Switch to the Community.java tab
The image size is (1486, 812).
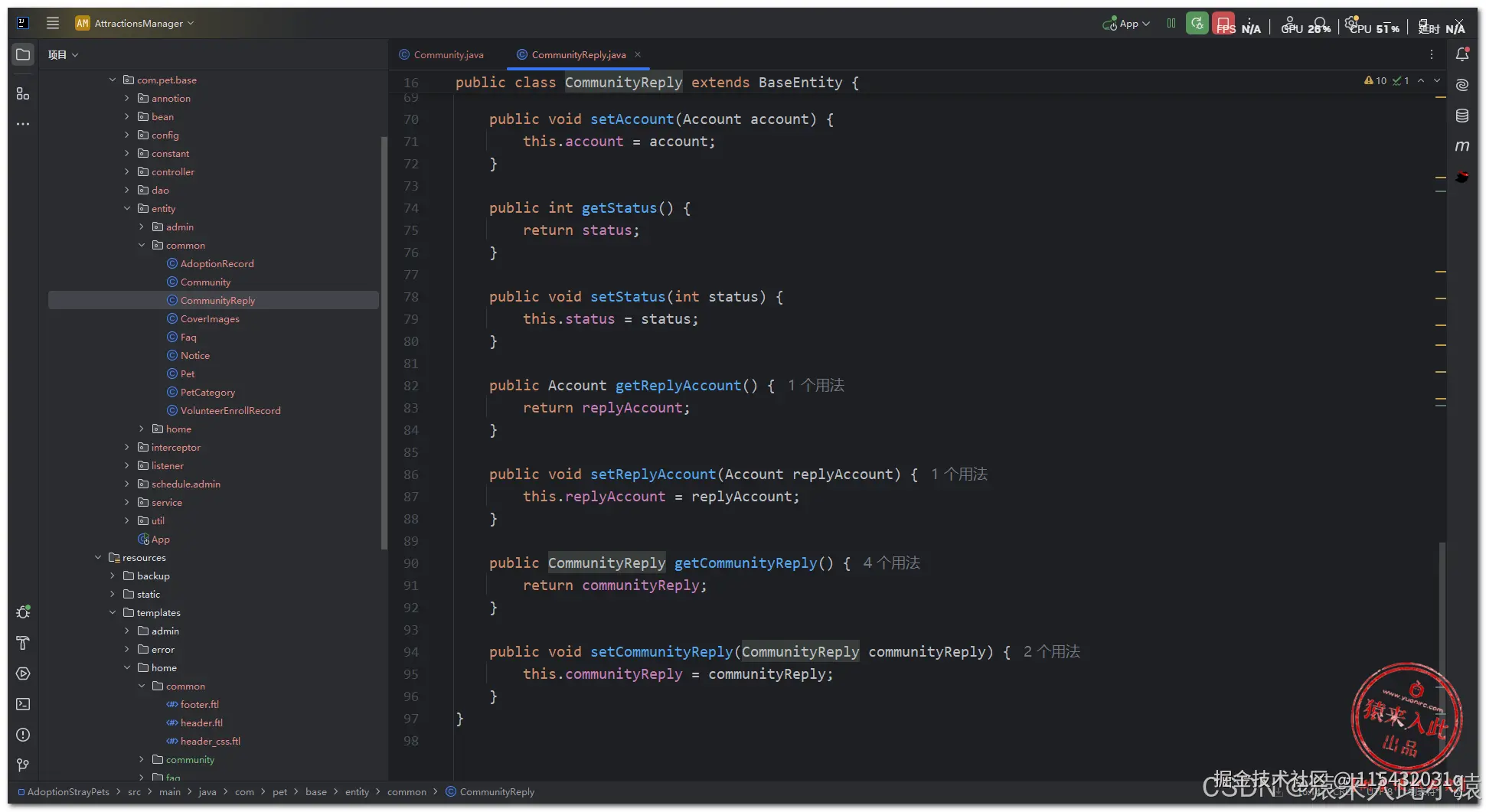pyautogui.click(x=442, y=54)
